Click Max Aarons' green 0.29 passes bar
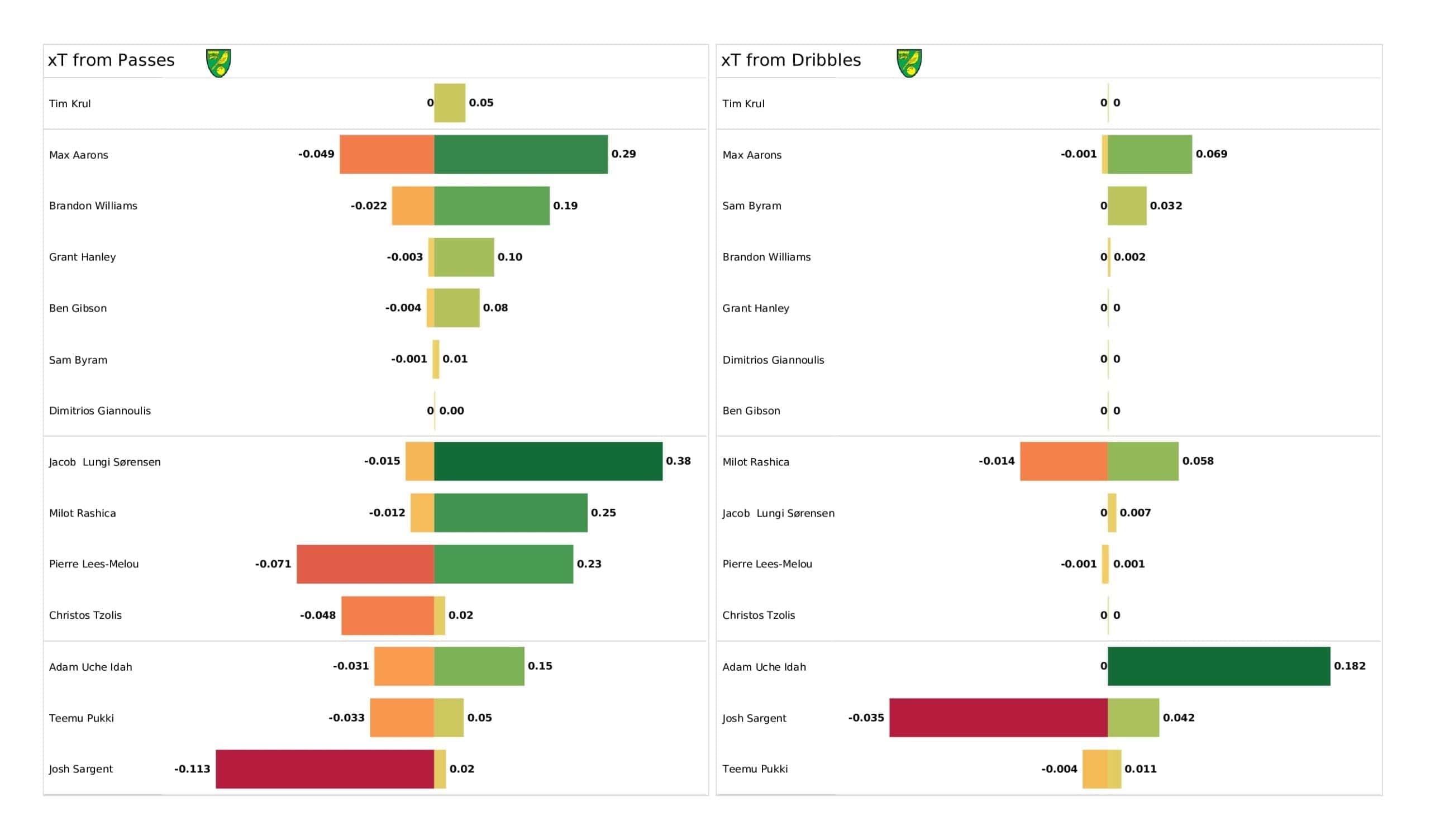Image resolution: width=1430 pixels, height=840 pixels. (x=521, y=154)
